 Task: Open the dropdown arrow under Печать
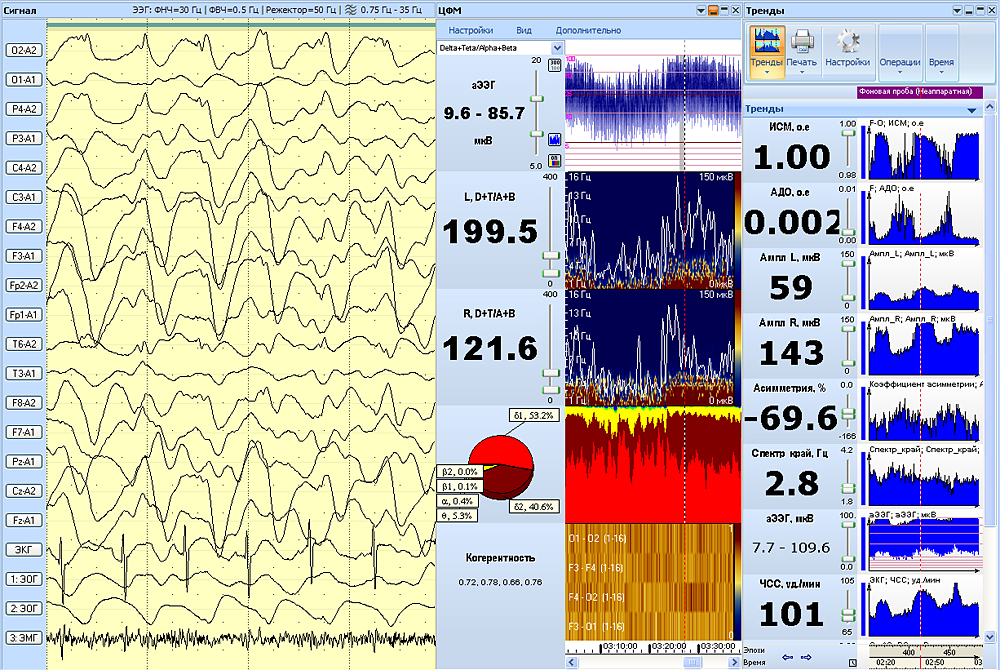click(802, 71)
